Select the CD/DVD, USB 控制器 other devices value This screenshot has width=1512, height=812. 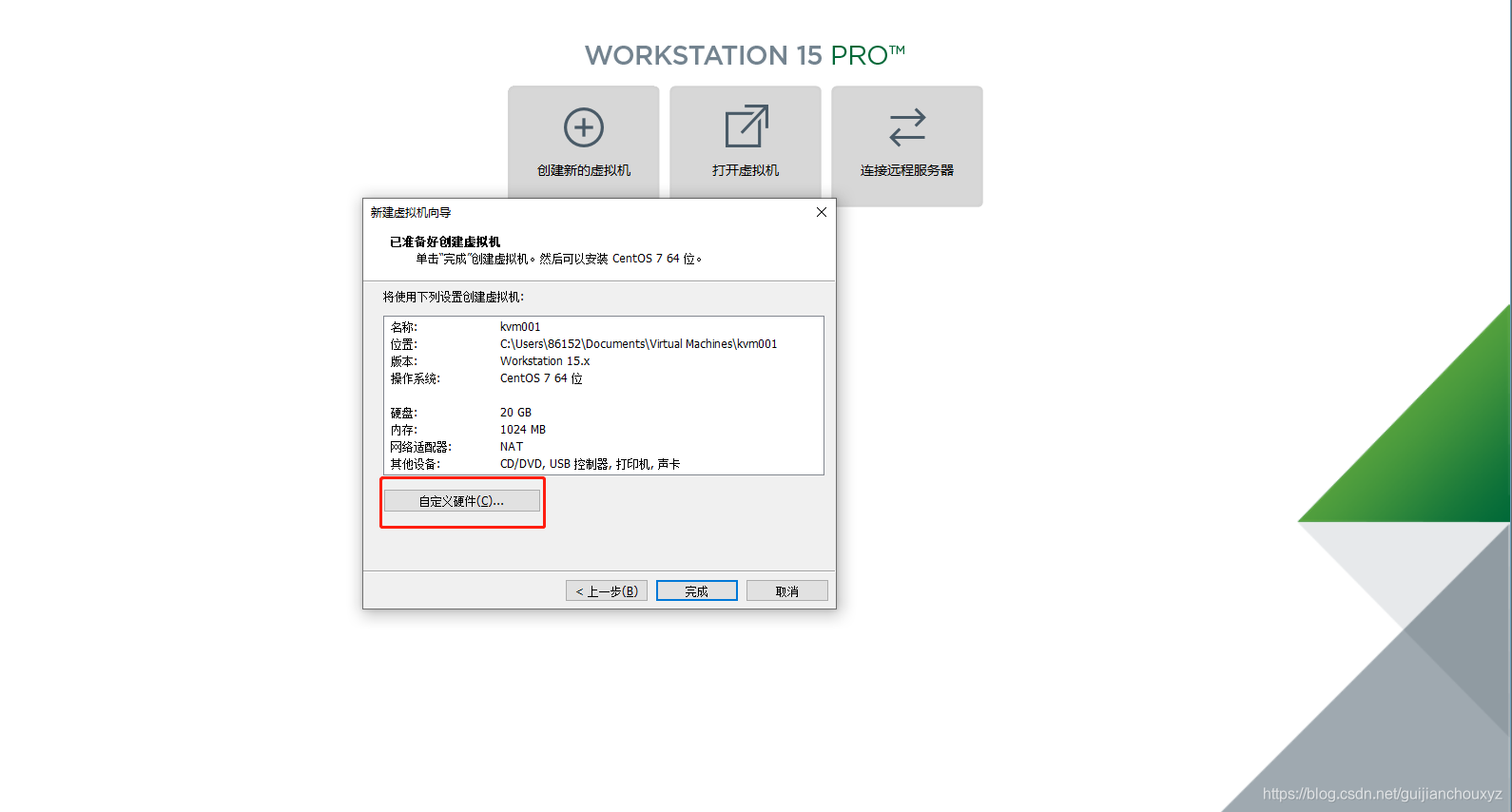[590, 464]
